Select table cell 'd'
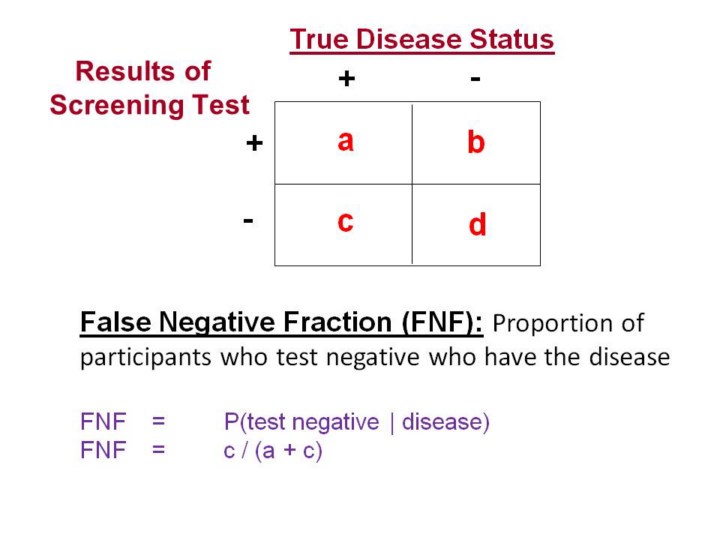The height and width of the screenshot is (540, 720). pos(477,226)
